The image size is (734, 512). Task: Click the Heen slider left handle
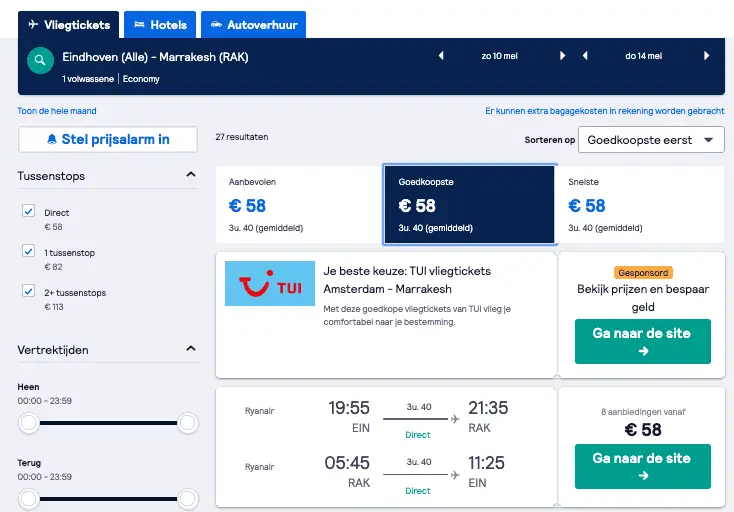[x=29, y=423]
